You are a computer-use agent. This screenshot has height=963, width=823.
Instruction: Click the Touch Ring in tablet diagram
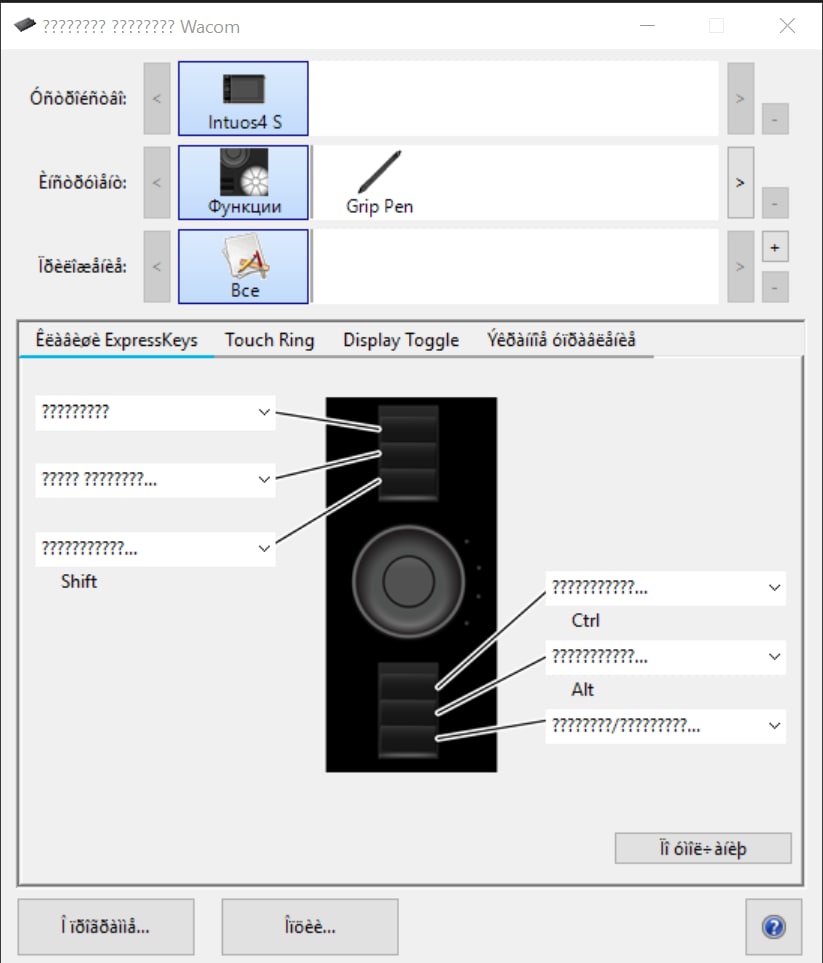(x=408, y=581)
